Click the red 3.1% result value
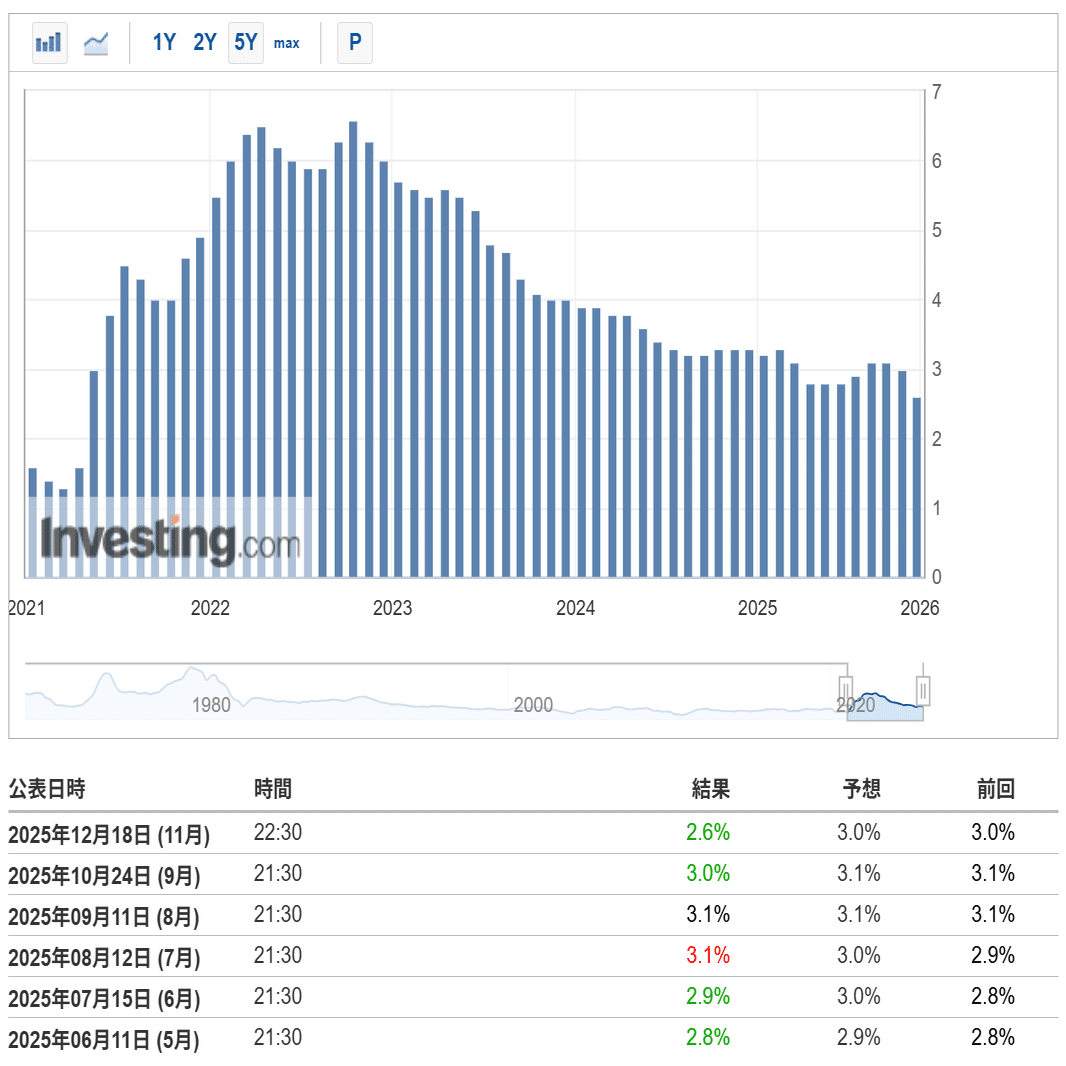1066x1066 pixels. coord(708,956)
